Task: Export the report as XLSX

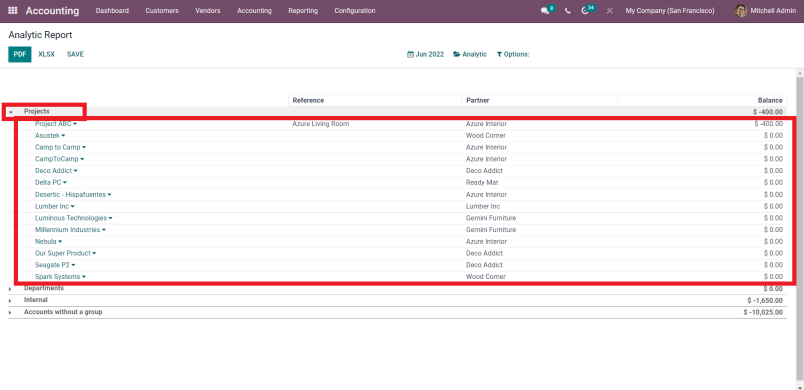Action: tap(46, 54)
